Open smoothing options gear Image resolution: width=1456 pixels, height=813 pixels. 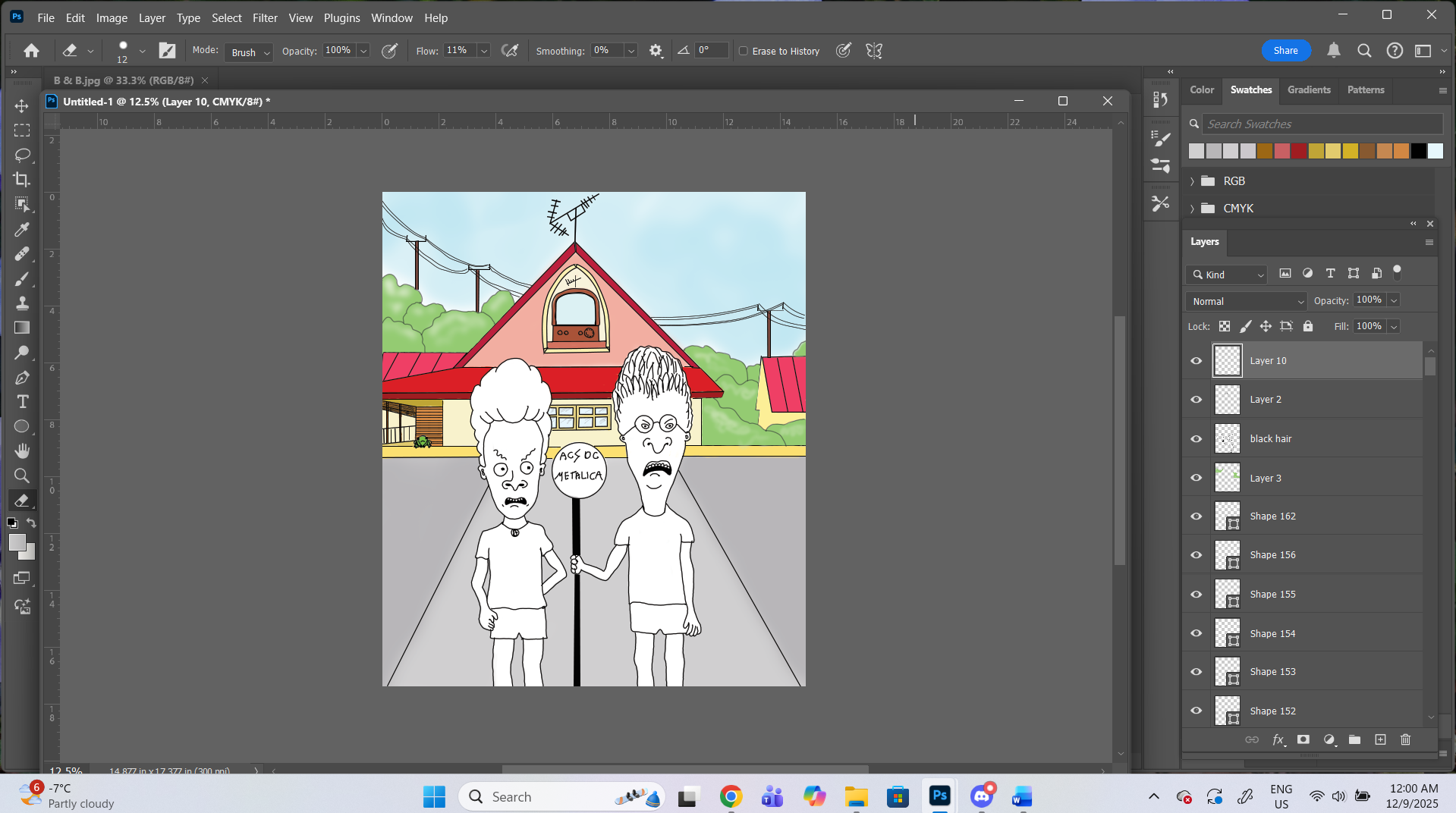click(x=656, y=51)
